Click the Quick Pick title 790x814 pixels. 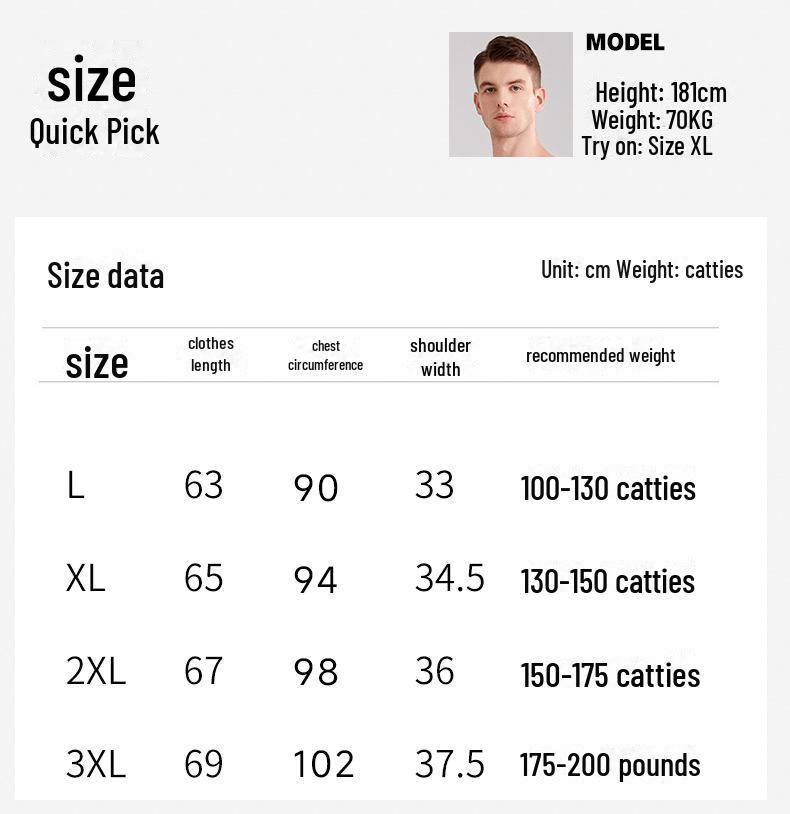coord(94,132)
